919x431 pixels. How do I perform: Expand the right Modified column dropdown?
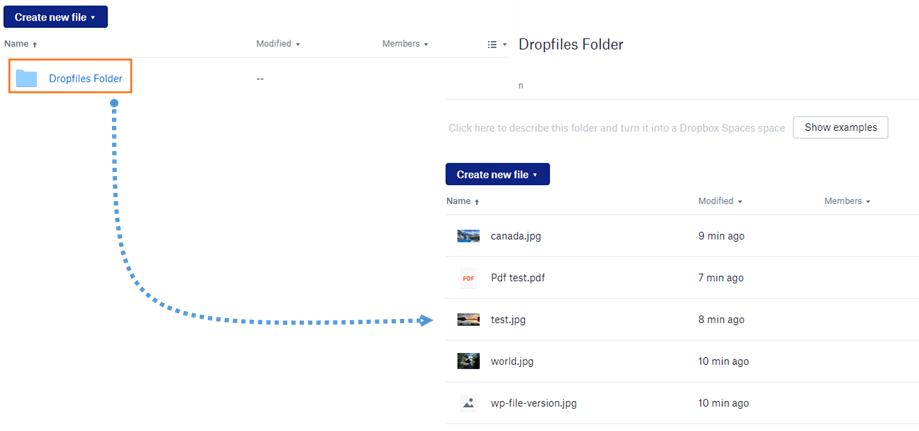point(720,201)
